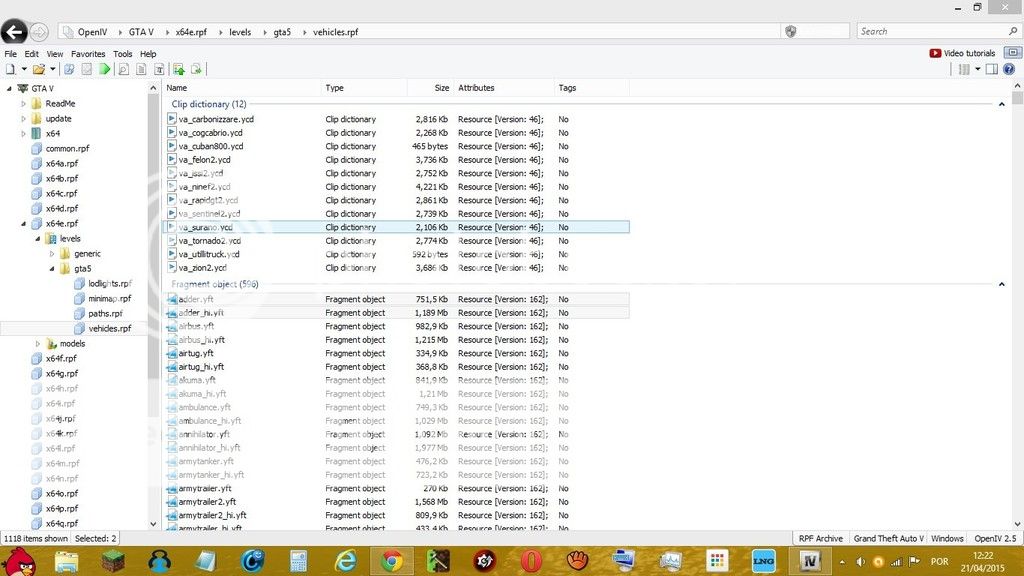Screen dimensions: 1024x576
Task: Open the Tools menu
Action: tap(122, 54)
